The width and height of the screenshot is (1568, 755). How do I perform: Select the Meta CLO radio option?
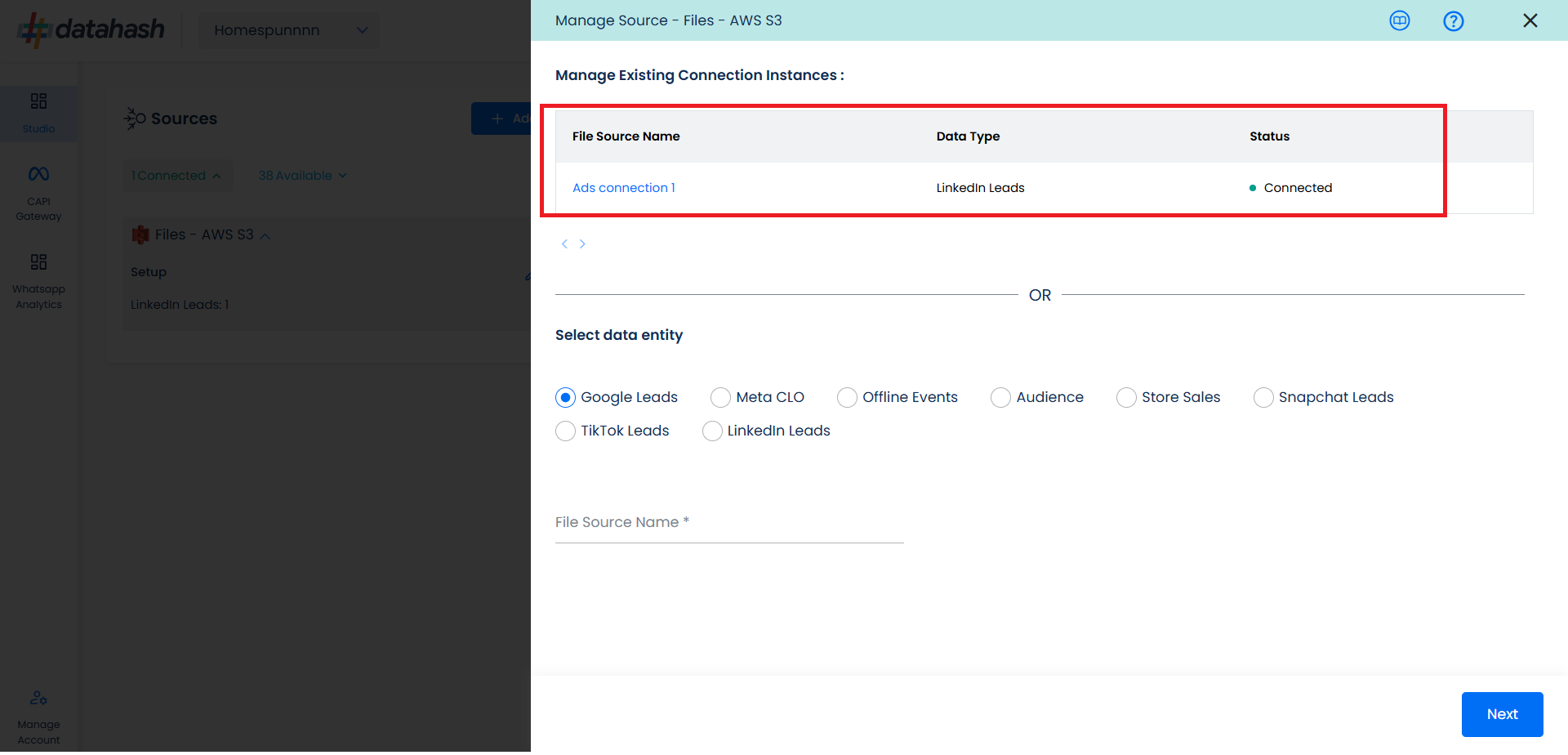[x=720, y=398]
